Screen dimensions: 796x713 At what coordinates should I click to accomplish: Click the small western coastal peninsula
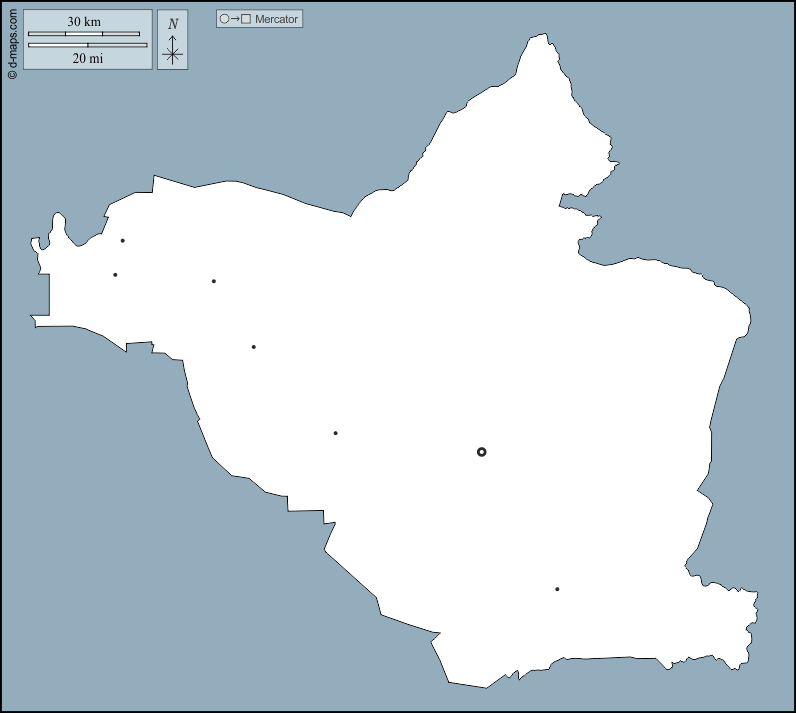point(57,225)
